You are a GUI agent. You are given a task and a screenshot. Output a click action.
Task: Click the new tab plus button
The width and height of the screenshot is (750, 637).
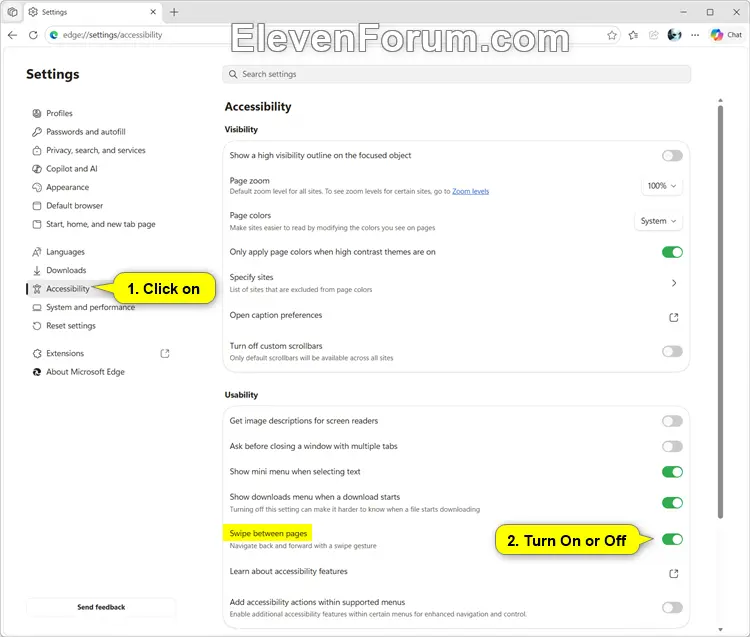coord(174,12)
